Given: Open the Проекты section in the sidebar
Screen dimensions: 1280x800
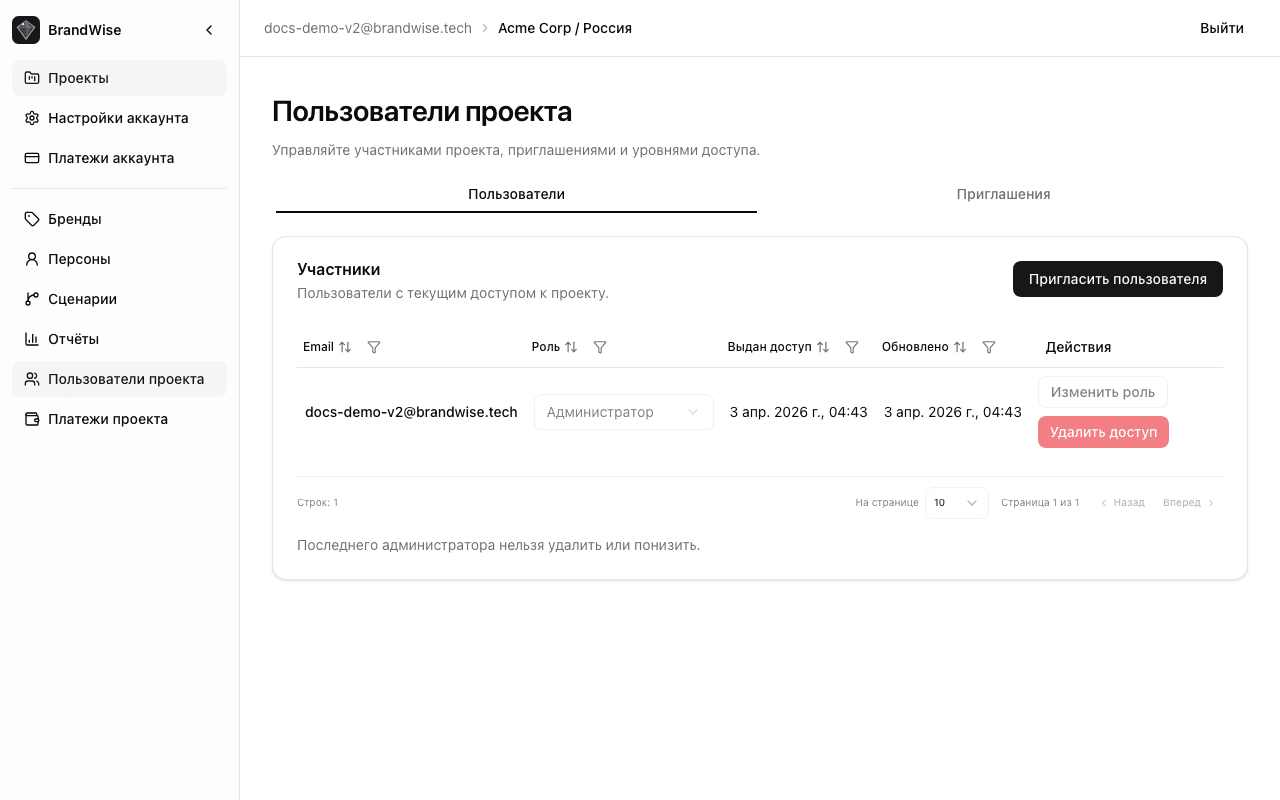Looking at the screenshot, I should (x=80, y=77).
